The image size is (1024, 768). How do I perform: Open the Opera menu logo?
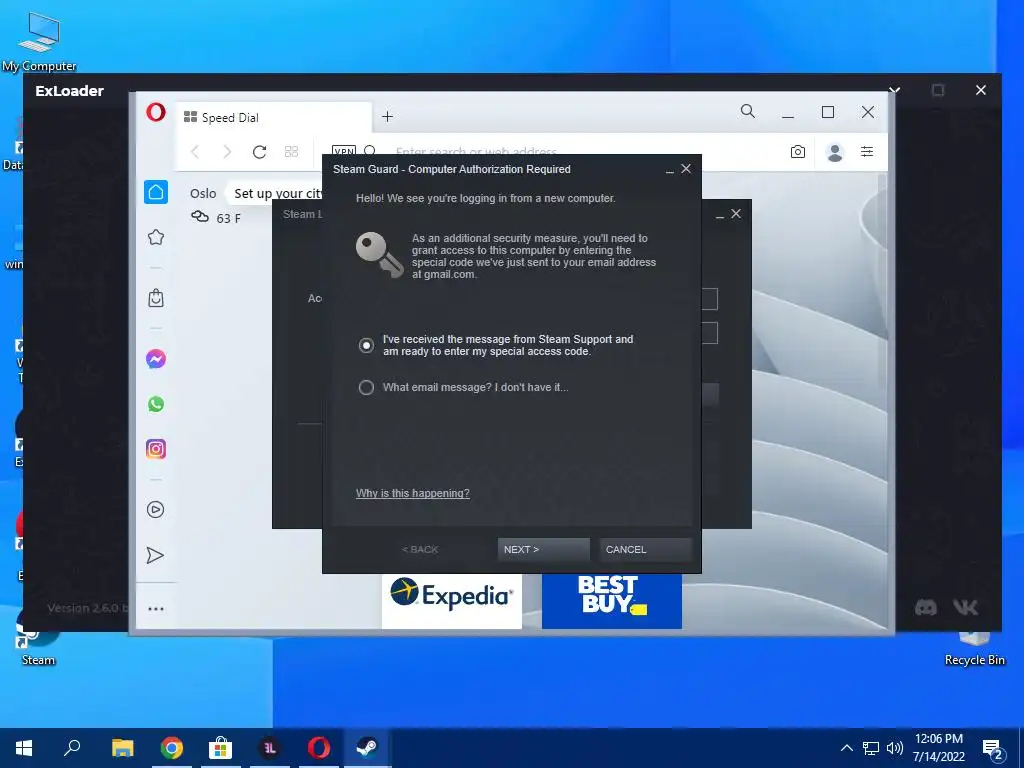(155, 112)
